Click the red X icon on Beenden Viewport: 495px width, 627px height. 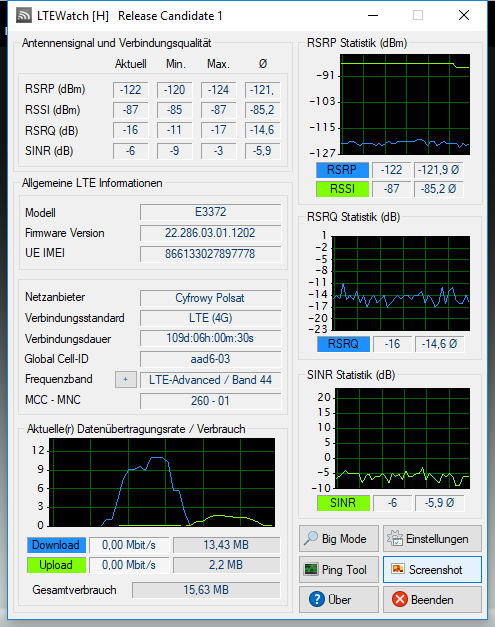[x=399, y=599]
